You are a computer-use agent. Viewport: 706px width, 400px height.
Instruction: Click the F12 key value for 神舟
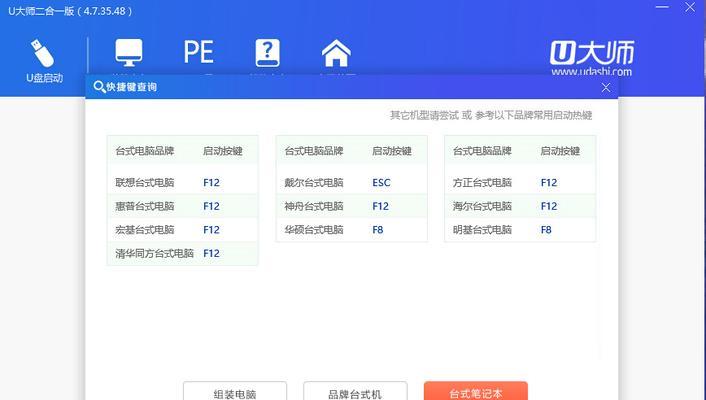pos(380,206)
